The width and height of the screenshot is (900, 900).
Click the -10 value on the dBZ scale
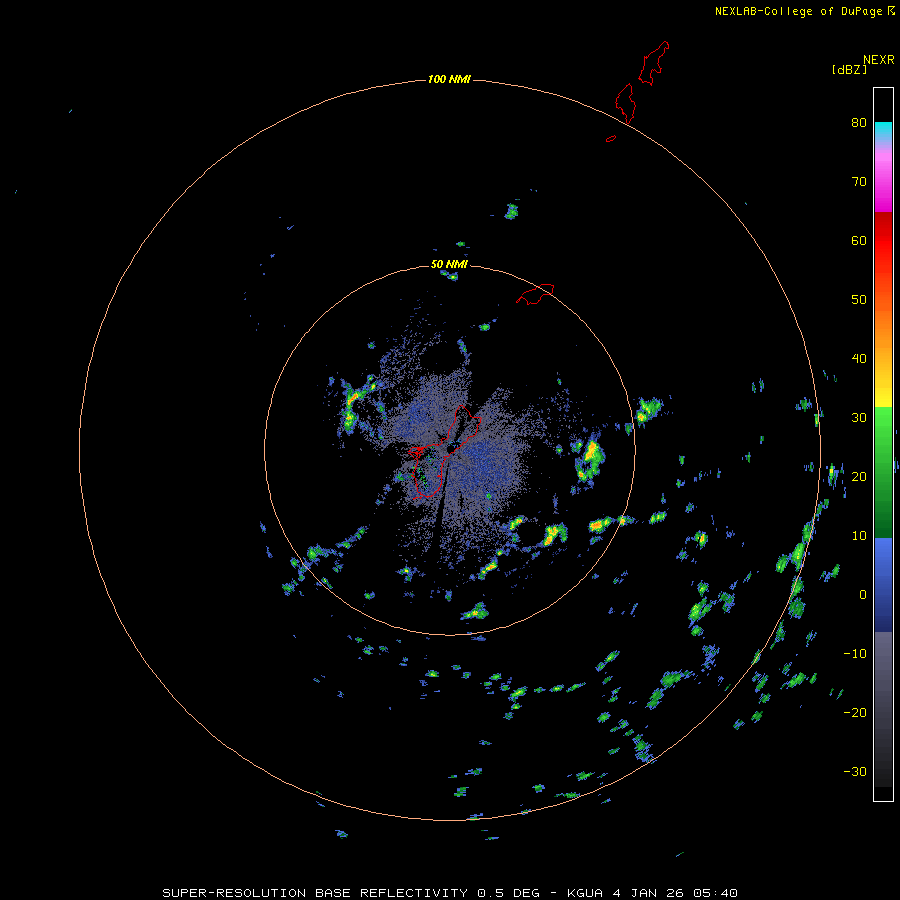pyautogui.click(x=855, y=654)
